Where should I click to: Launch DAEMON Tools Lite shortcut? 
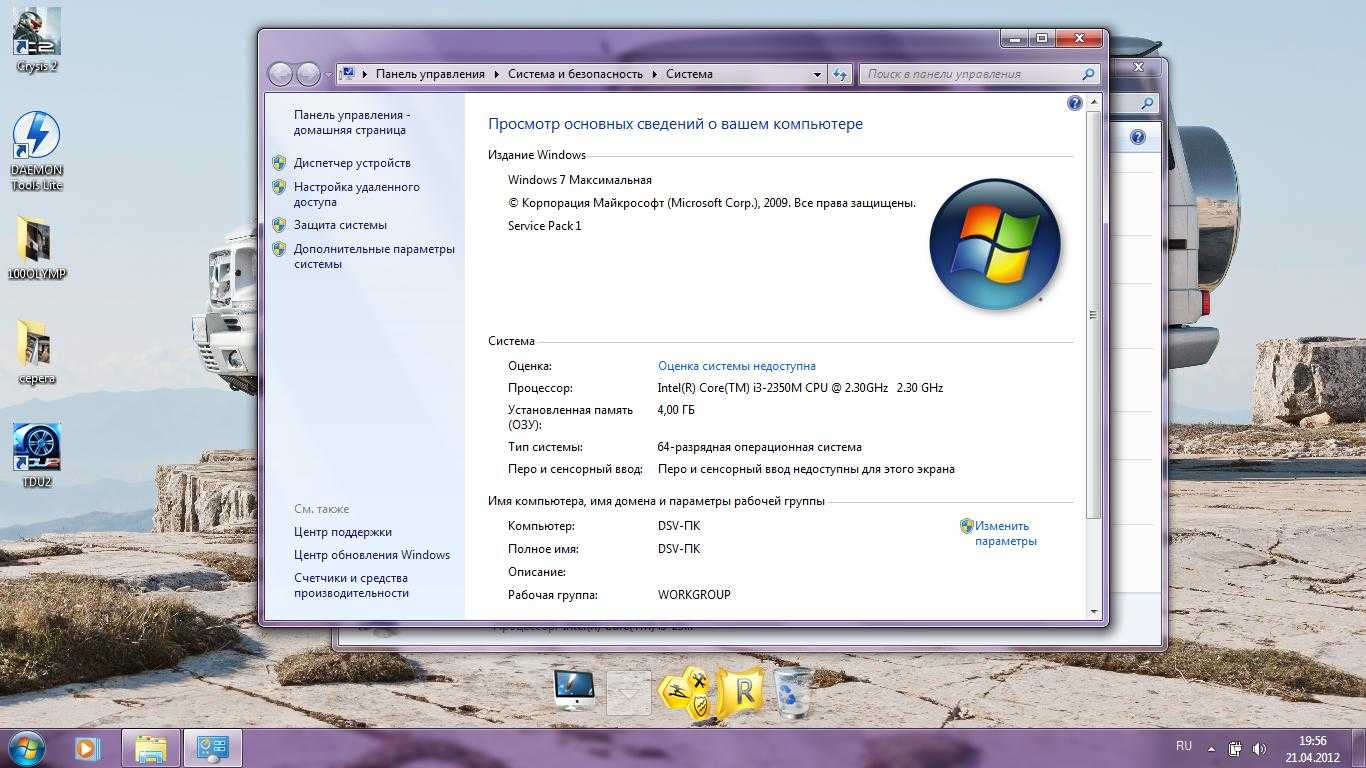pyautogui.click(x=37, y=150)
